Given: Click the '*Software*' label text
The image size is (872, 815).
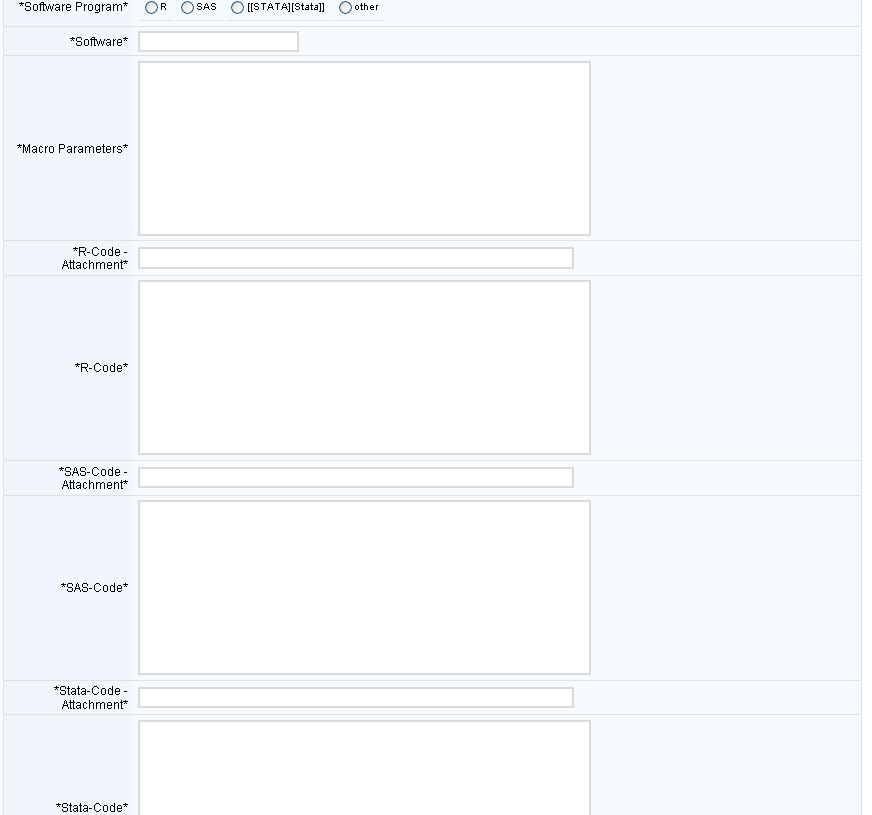Looking at the screenshot, I should point(99,42).
